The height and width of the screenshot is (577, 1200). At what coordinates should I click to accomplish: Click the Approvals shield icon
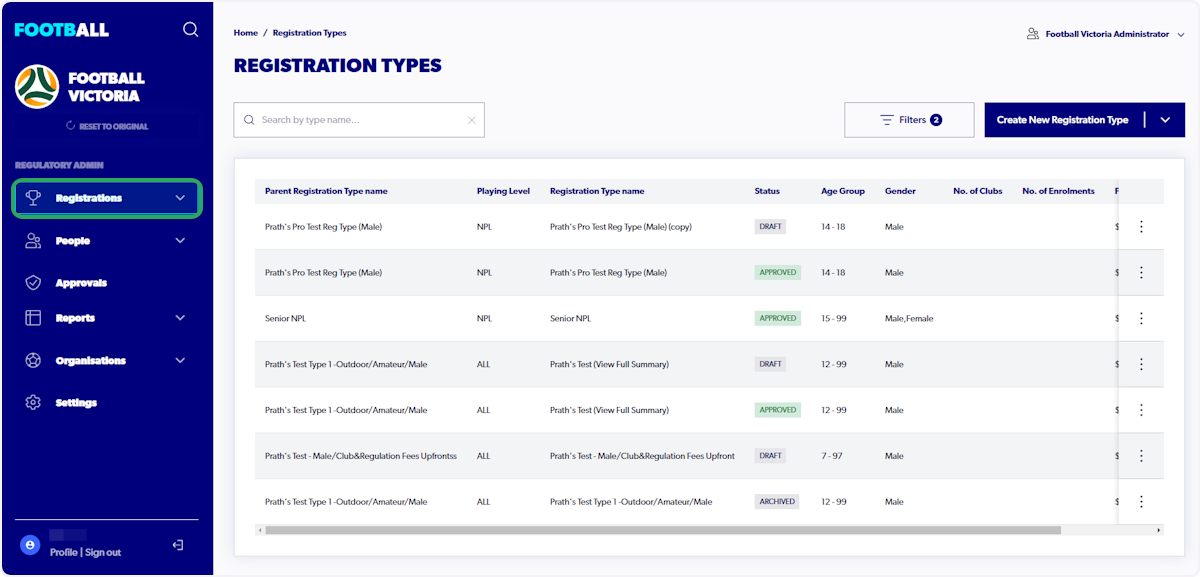(33, 283)
